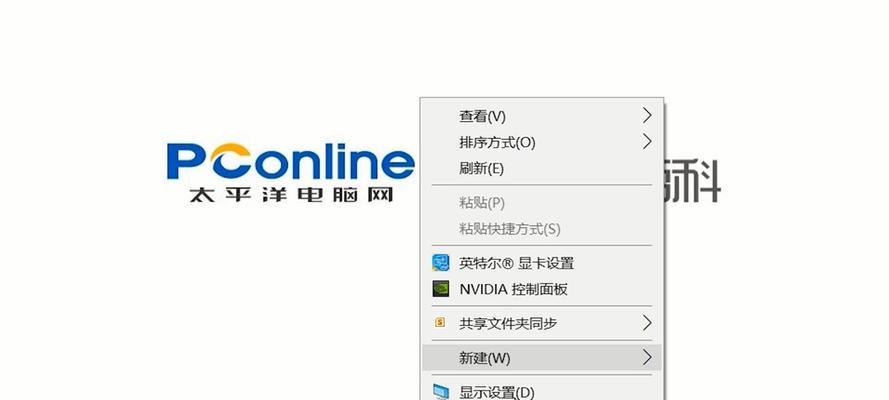Select the 共享文件夹同步 text label

click(x=508, y=324)
